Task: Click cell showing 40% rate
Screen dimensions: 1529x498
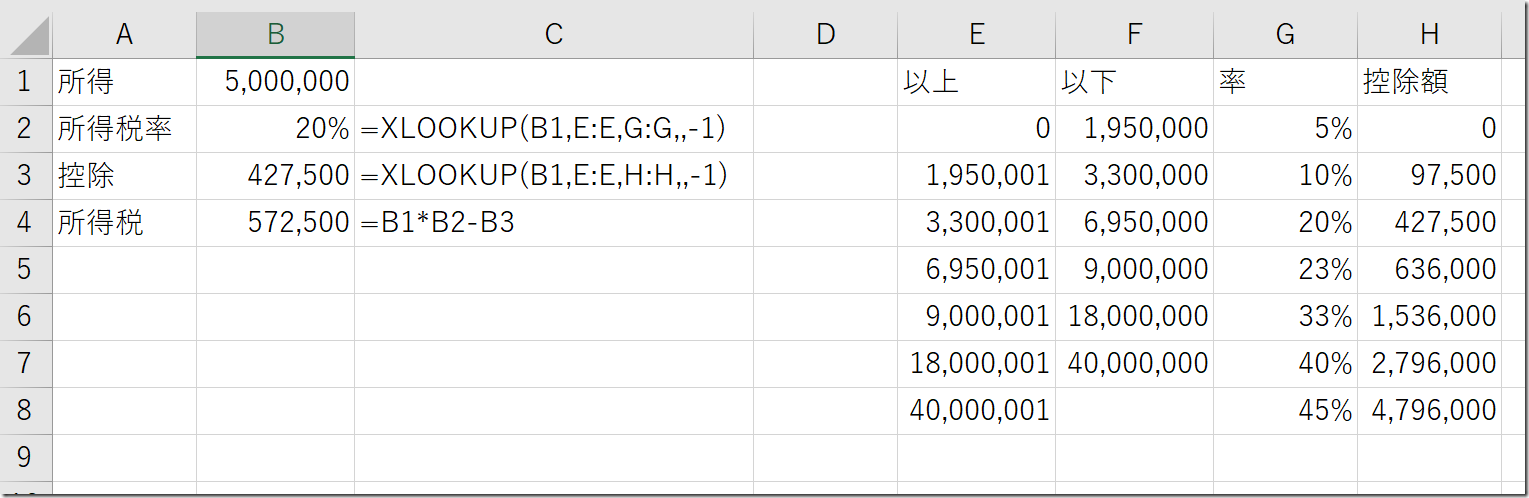Action: click(1285, 364)
